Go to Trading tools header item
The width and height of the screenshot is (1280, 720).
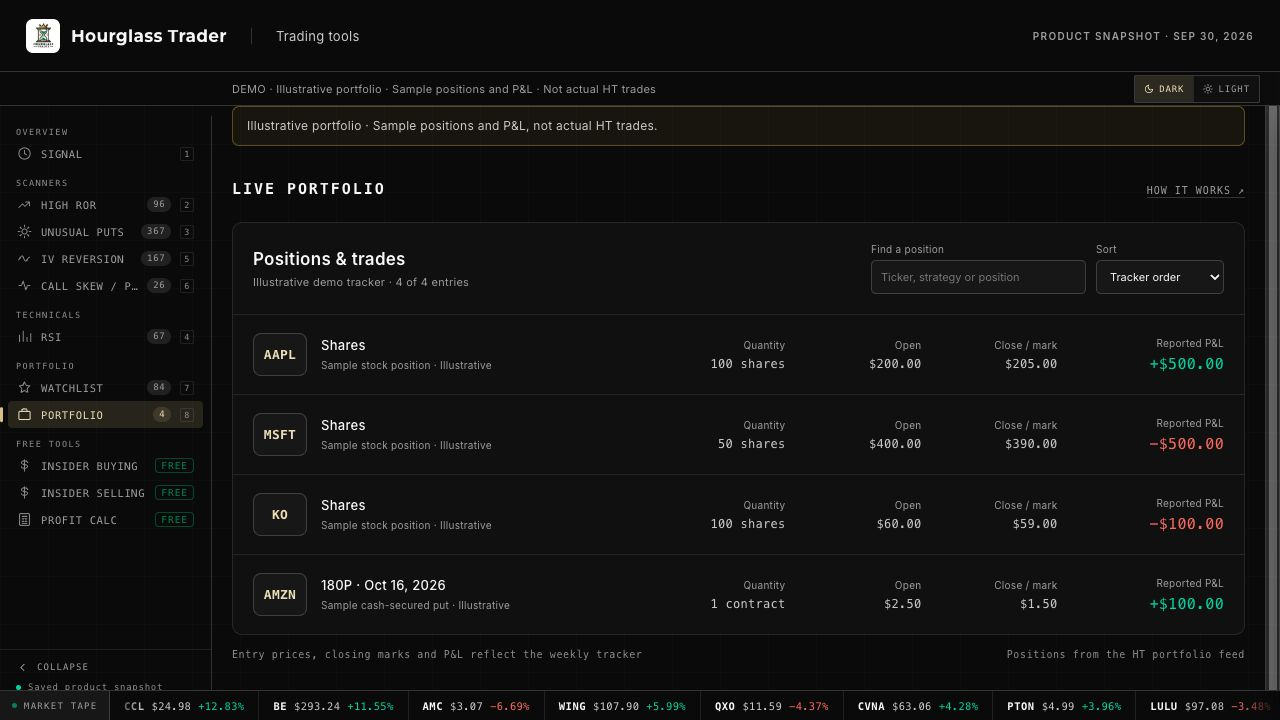tap(317, 36)
